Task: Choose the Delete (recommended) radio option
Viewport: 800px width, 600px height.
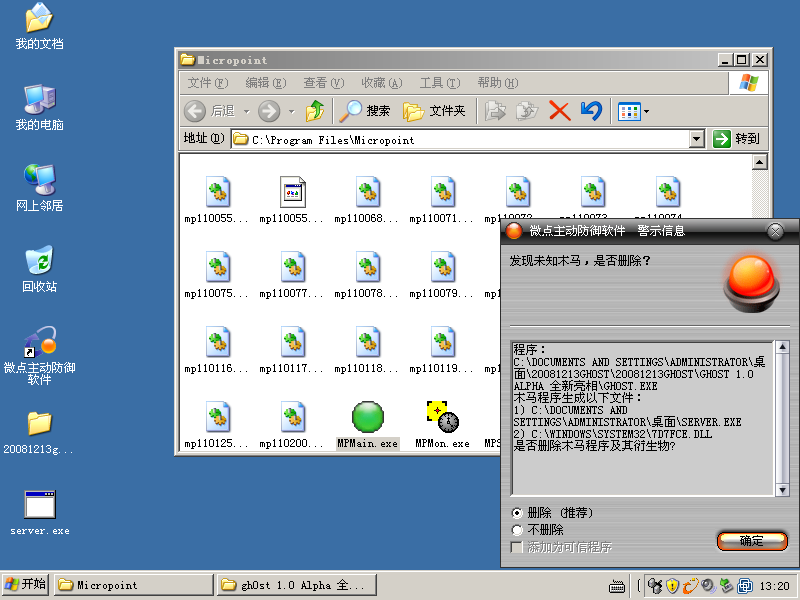Action: click(517, 513)
